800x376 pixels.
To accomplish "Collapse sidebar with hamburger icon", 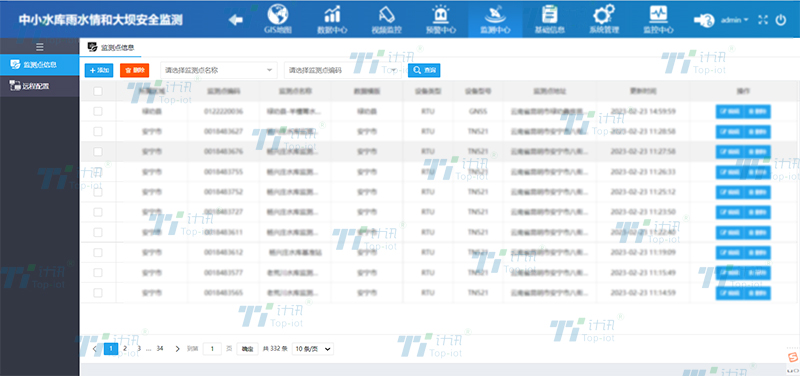I will pyautogui.click(x=40, y=47).
